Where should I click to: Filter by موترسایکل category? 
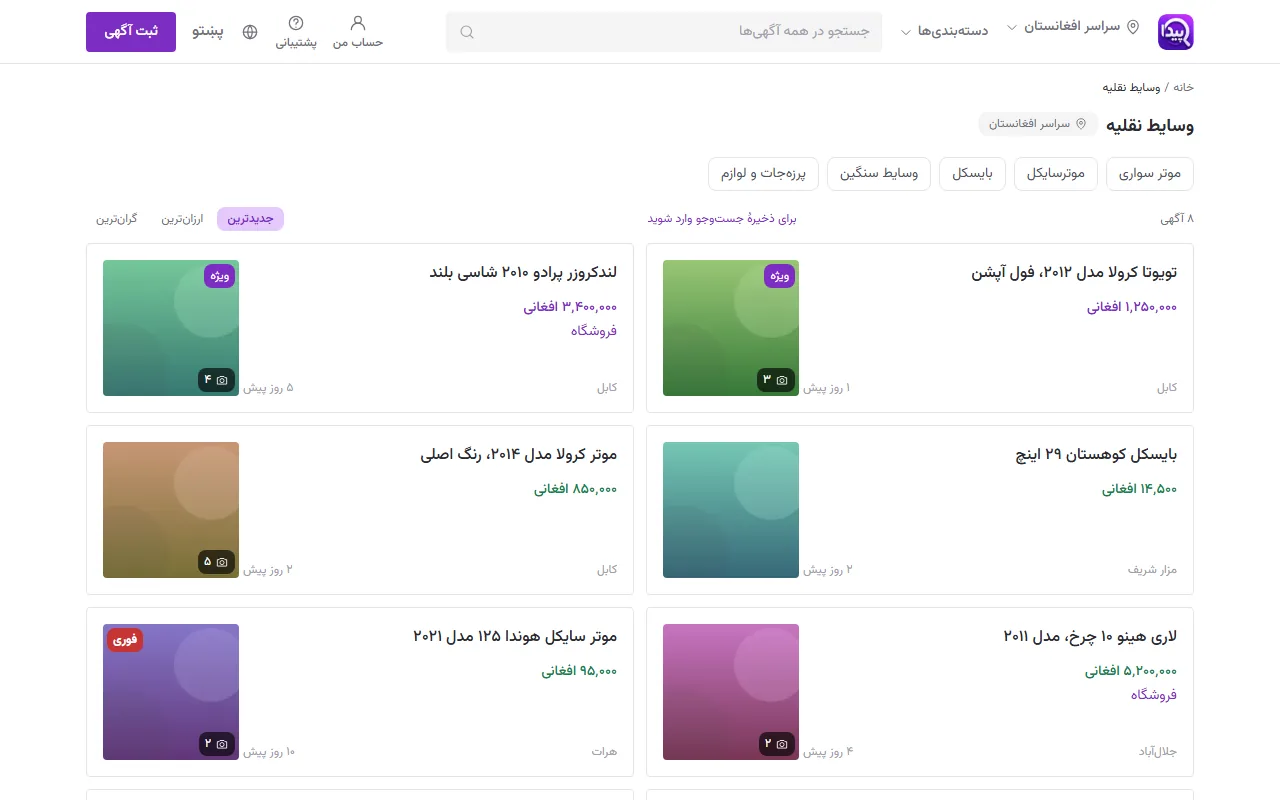(1056, 174)
